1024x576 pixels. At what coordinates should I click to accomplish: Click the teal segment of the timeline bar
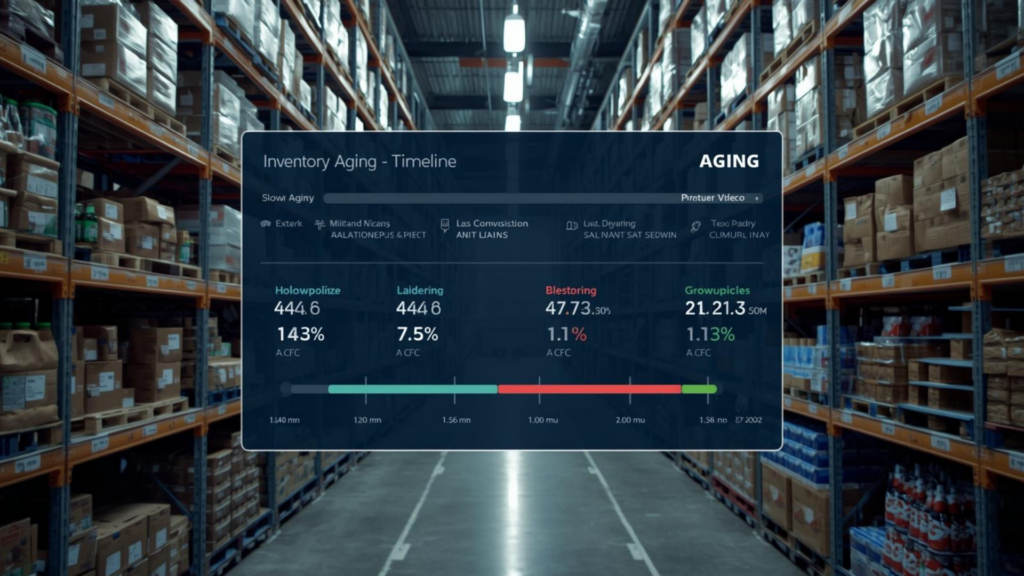pyautogui.click(x=413, y=389)
